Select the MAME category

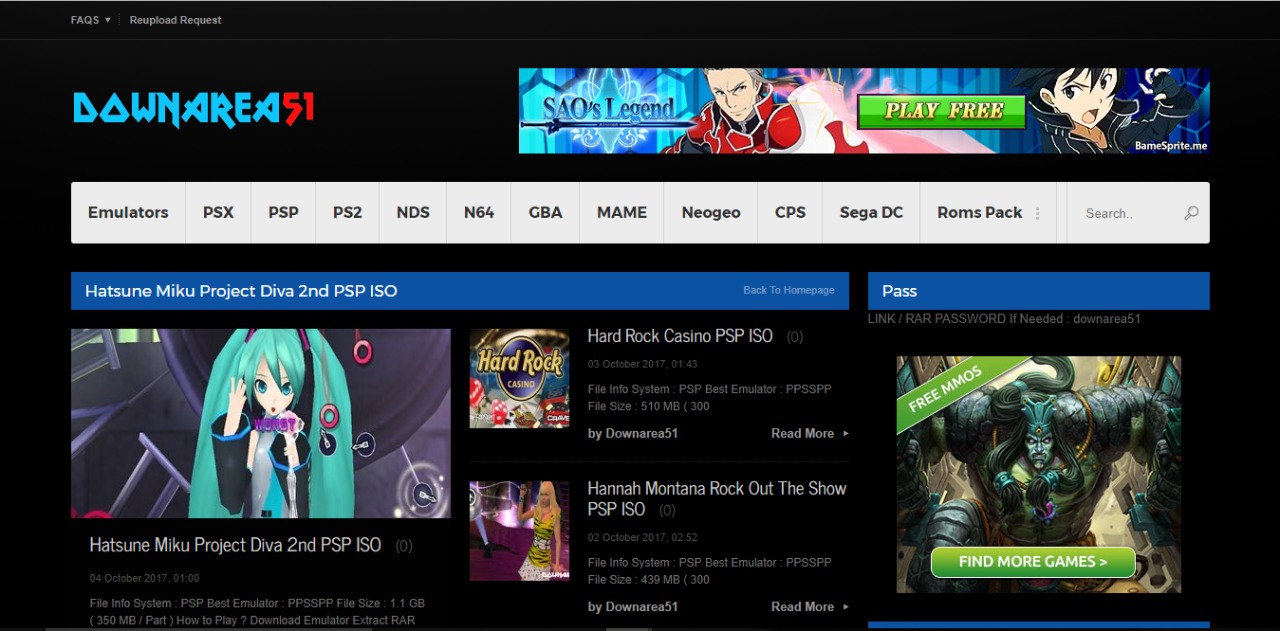coord(622,212)
